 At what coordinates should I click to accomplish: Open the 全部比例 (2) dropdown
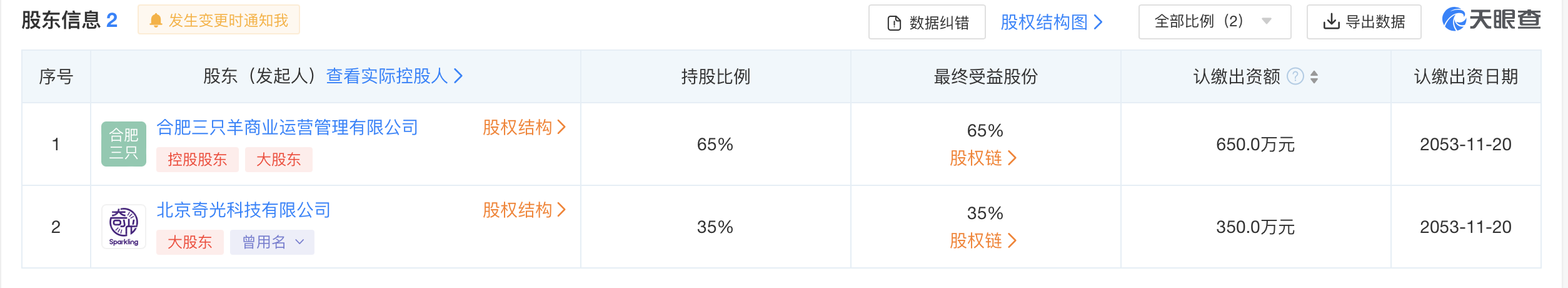click(1214, 22)
